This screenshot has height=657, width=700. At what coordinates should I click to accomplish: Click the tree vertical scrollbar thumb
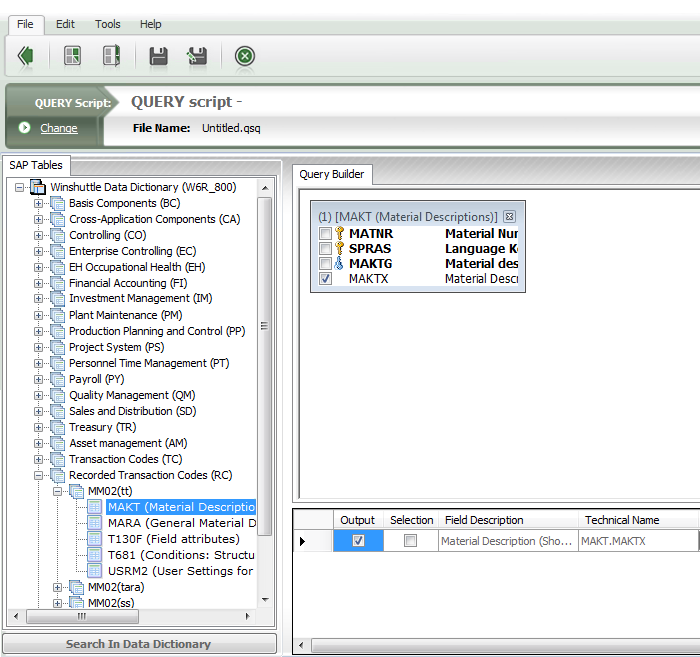click(x=265, y=366)
